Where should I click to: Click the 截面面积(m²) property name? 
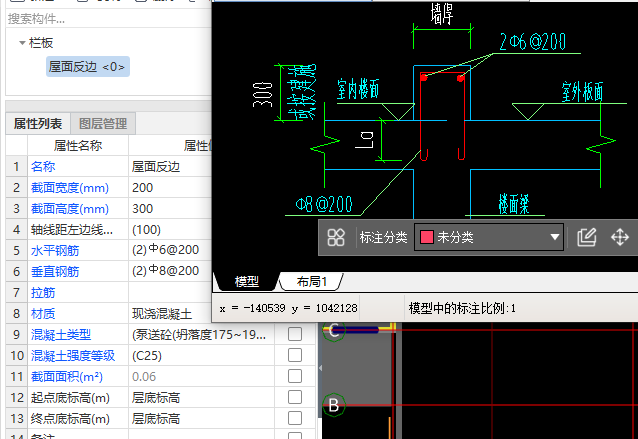(67, 377)
